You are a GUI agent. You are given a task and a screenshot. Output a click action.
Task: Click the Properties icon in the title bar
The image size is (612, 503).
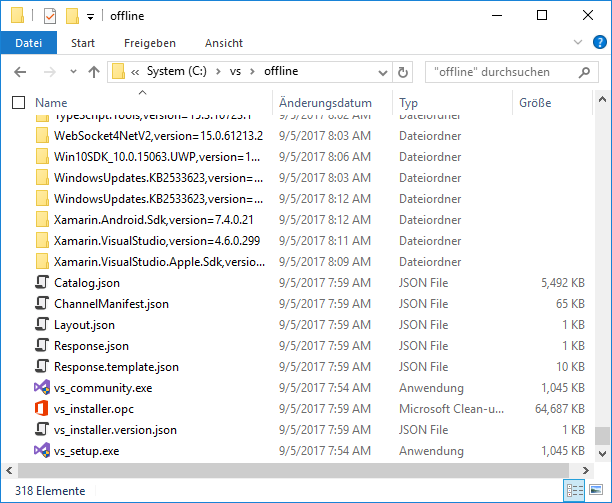point(50,16)
